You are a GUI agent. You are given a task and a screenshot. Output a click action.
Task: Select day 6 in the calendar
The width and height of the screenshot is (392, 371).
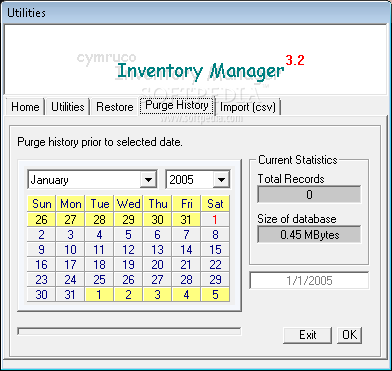(x=157, y=235)
